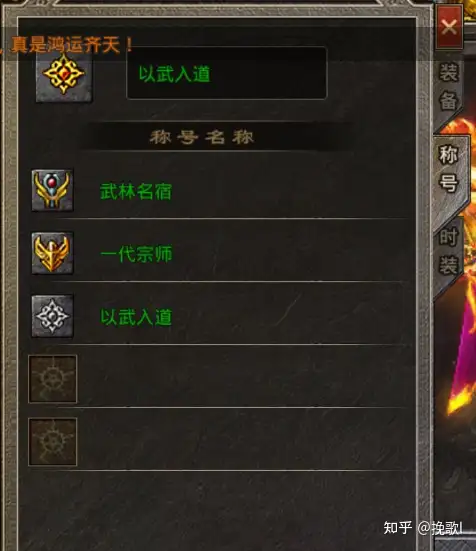Select the 一代宗师 golden helmet icon
The width and height of the screenshot is (476, 551).
click(52, 253)
